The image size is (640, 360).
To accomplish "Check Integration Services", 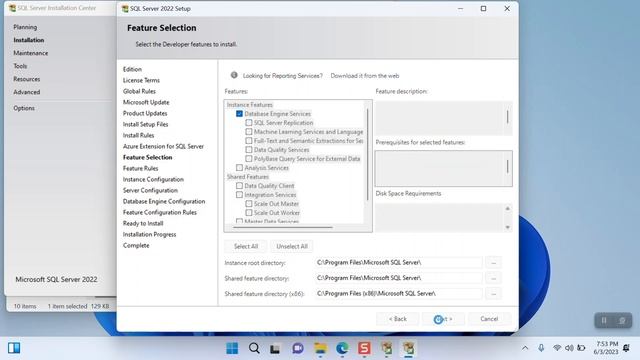I will click(239, 195).
